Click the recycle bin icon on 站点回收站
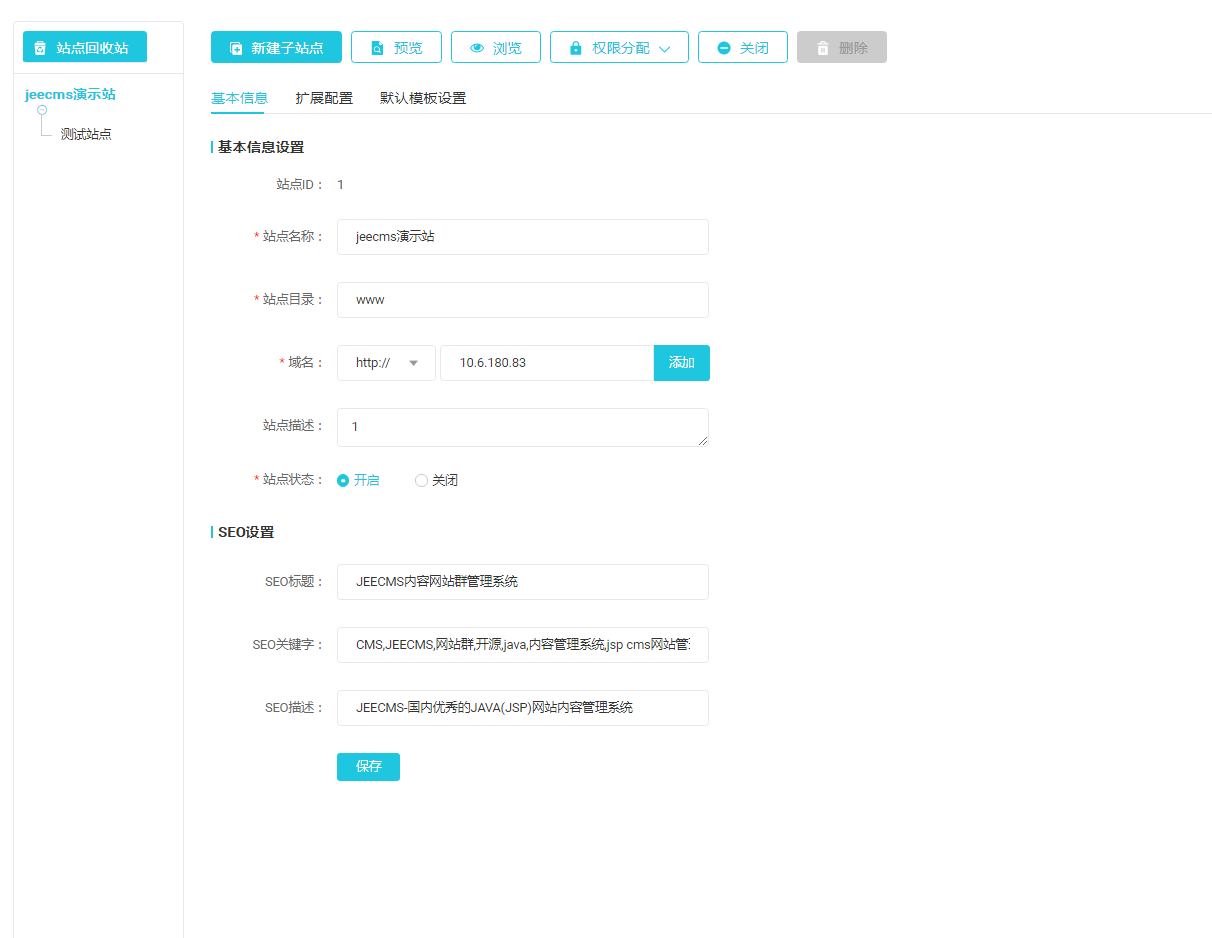1212x938 pixels. pos(40,48)
